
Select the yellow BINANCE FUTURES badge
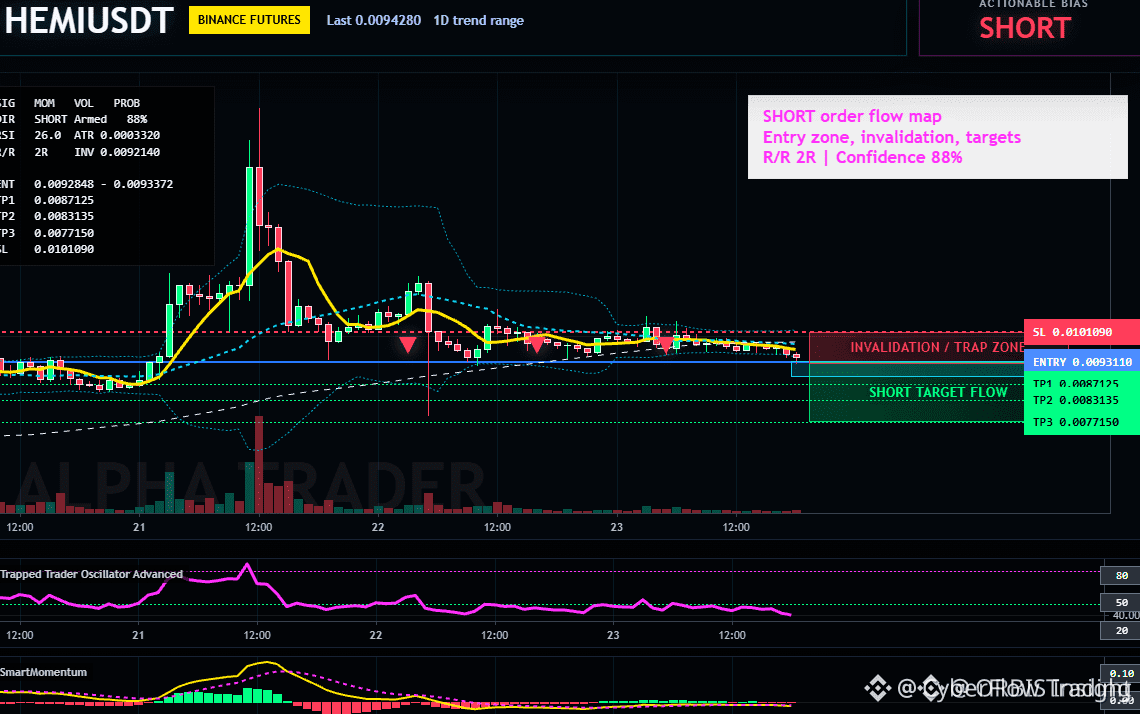(x=249, y=20)
